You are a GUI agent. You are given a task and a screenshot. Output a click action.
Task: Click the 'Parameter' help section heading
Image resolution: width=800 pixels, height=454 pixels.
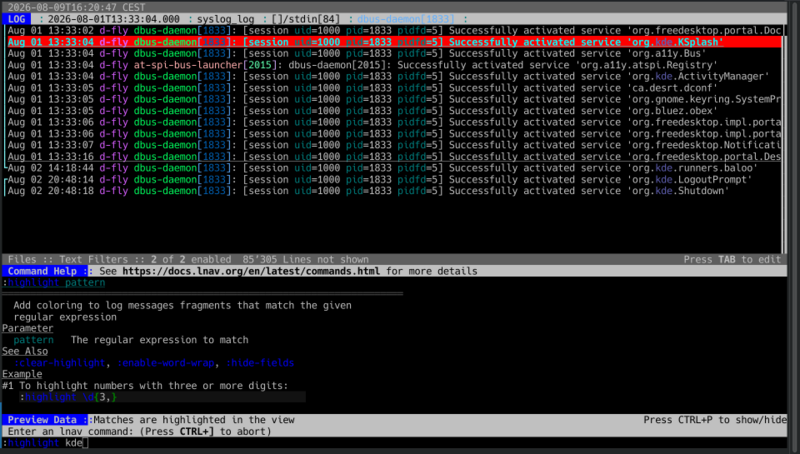pos(28,329)
